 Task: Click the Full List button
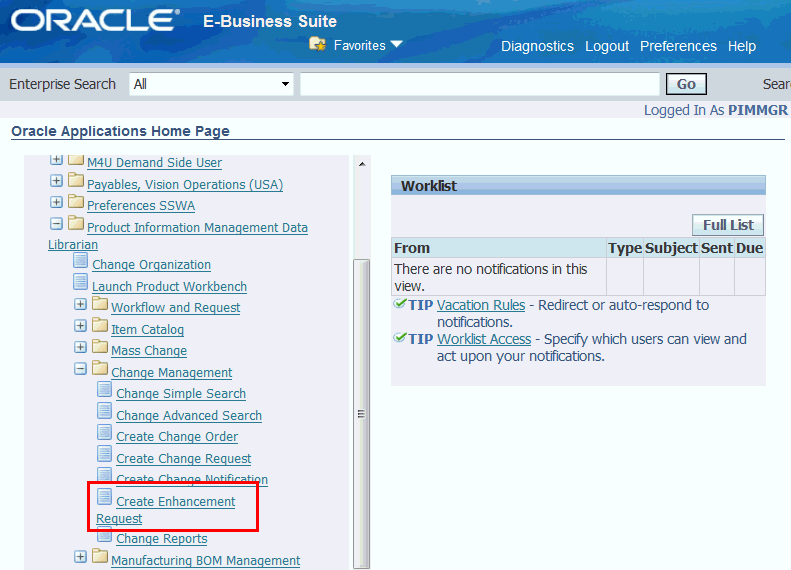click(x=728, y=225)
